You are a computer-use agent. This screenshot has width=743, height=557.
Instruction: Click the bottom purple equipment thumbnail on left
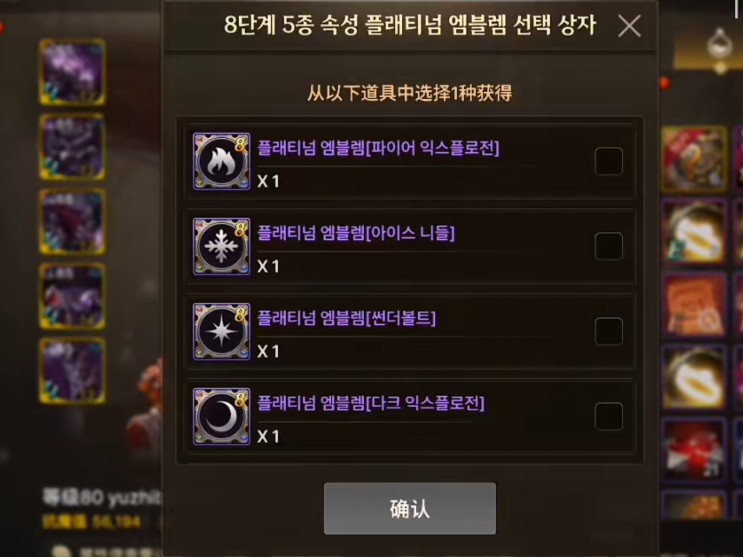tap(72, 370)
